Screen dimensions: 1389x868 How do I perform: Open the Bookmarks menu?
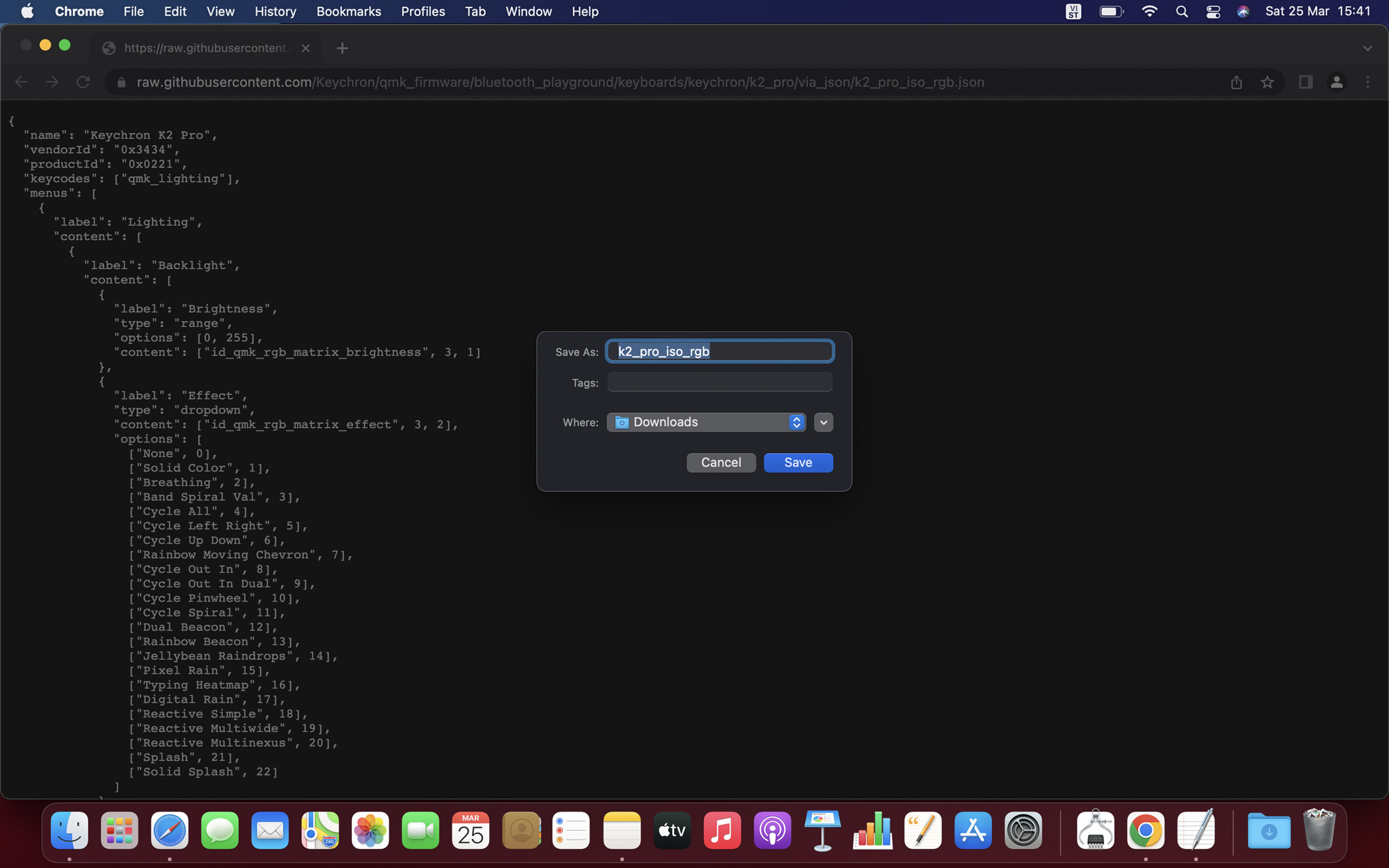coord(349,12)
